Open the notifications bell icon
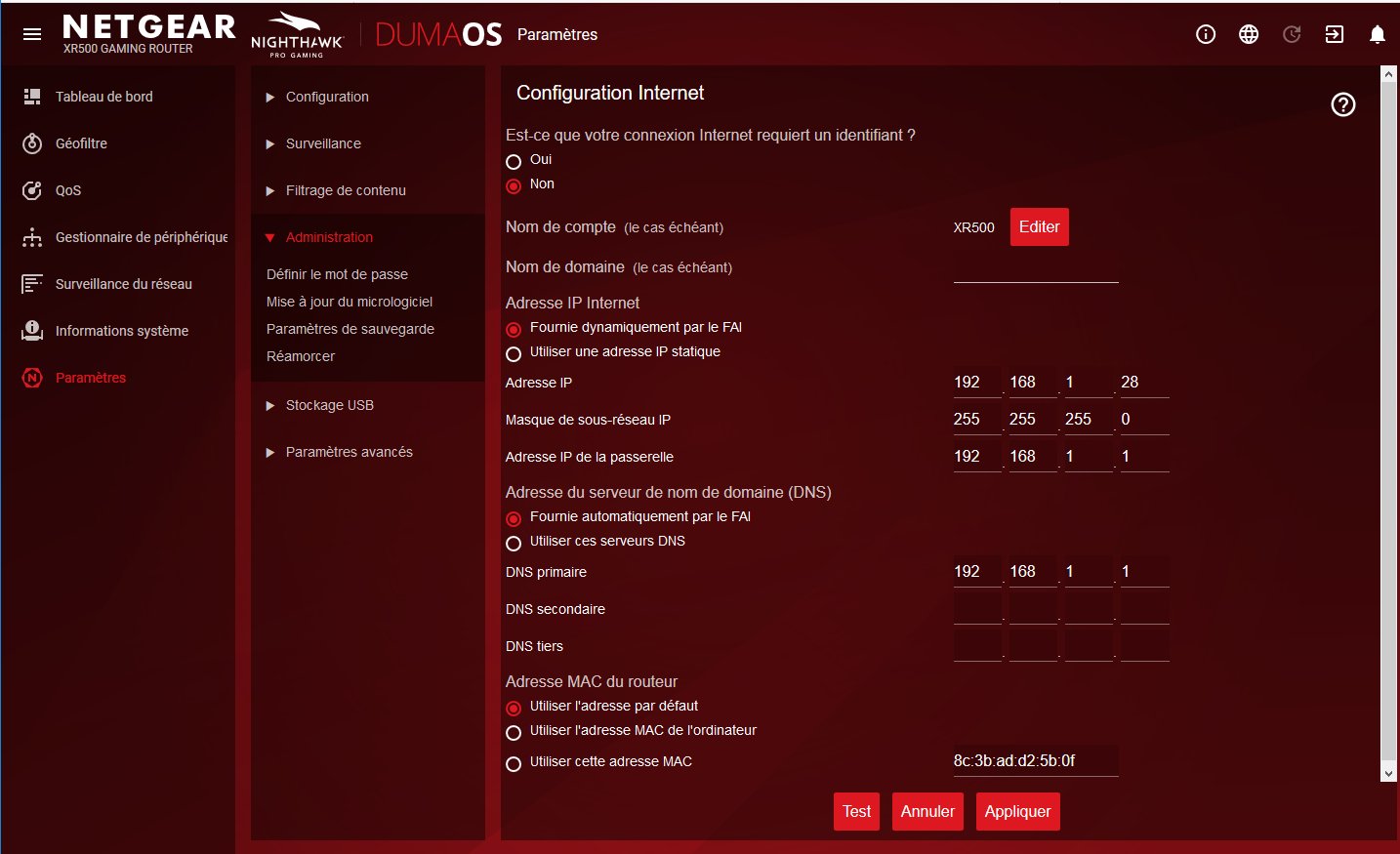The image size is (1400, 854). pyautogui.click(x=1377, y=34)
